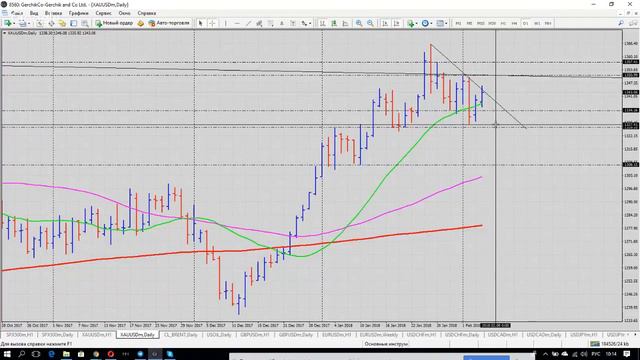Expand the Profiles dropdown arrow
This screenshot has width=640, height=360.
coord(29,23)
